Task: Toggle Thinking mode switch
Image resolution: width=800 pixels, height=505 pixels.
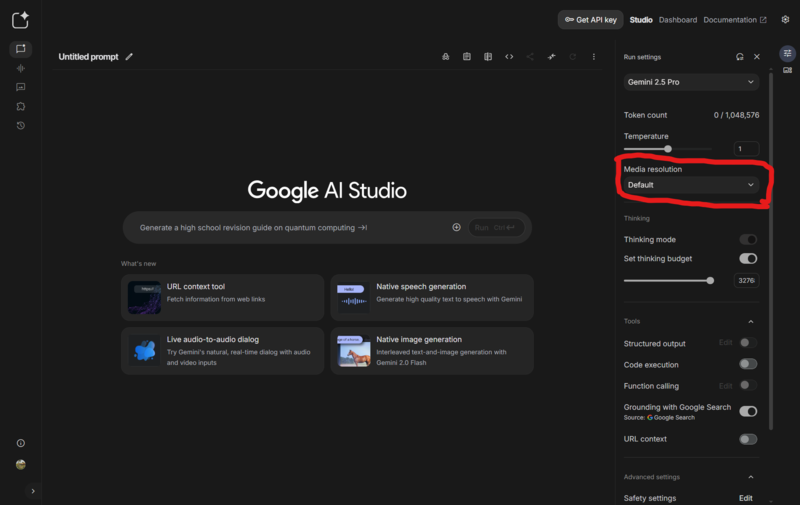Action: (x=748, y=239)
